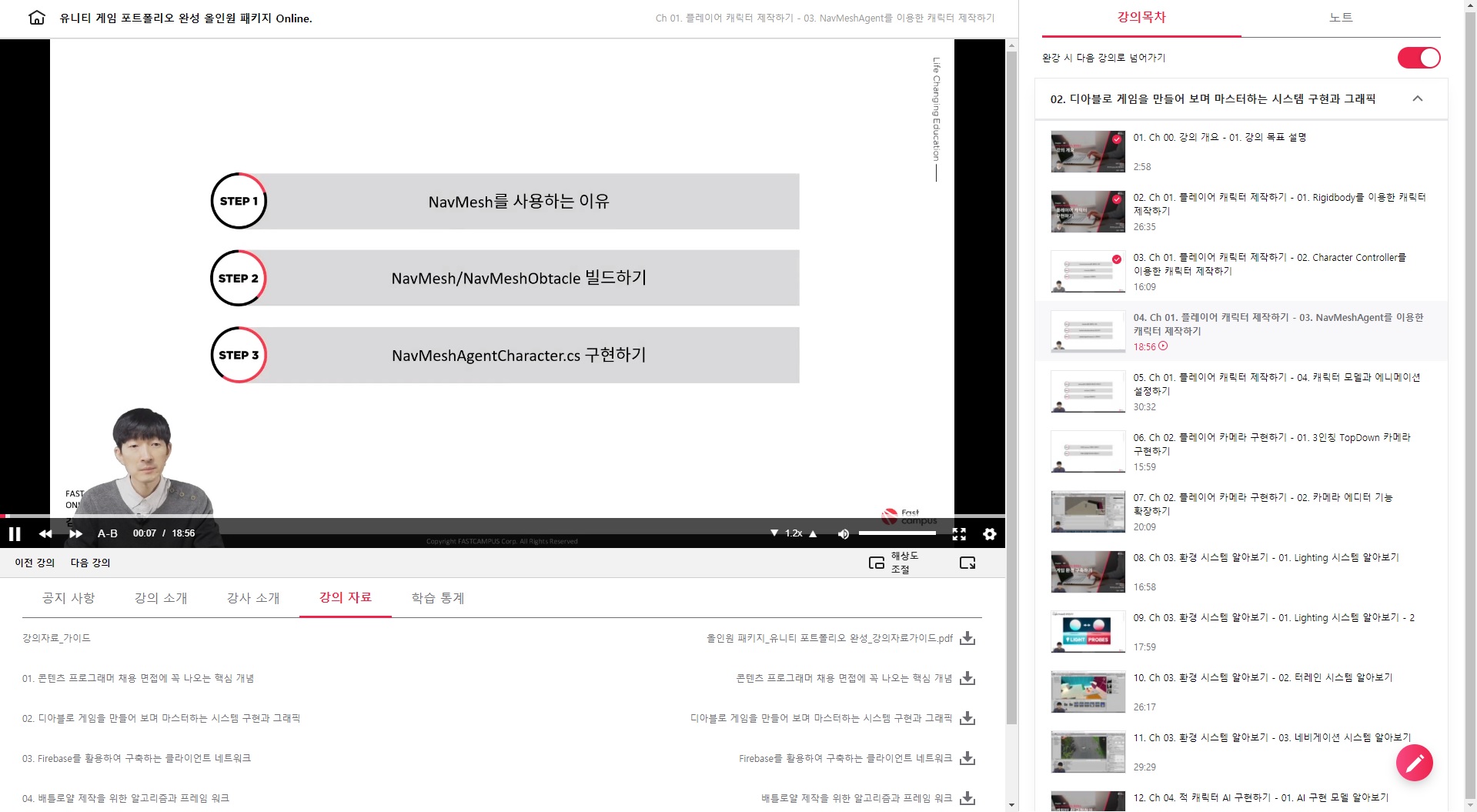Open the resolution adjust option (해상도 조절)

[x=904, y=563]
